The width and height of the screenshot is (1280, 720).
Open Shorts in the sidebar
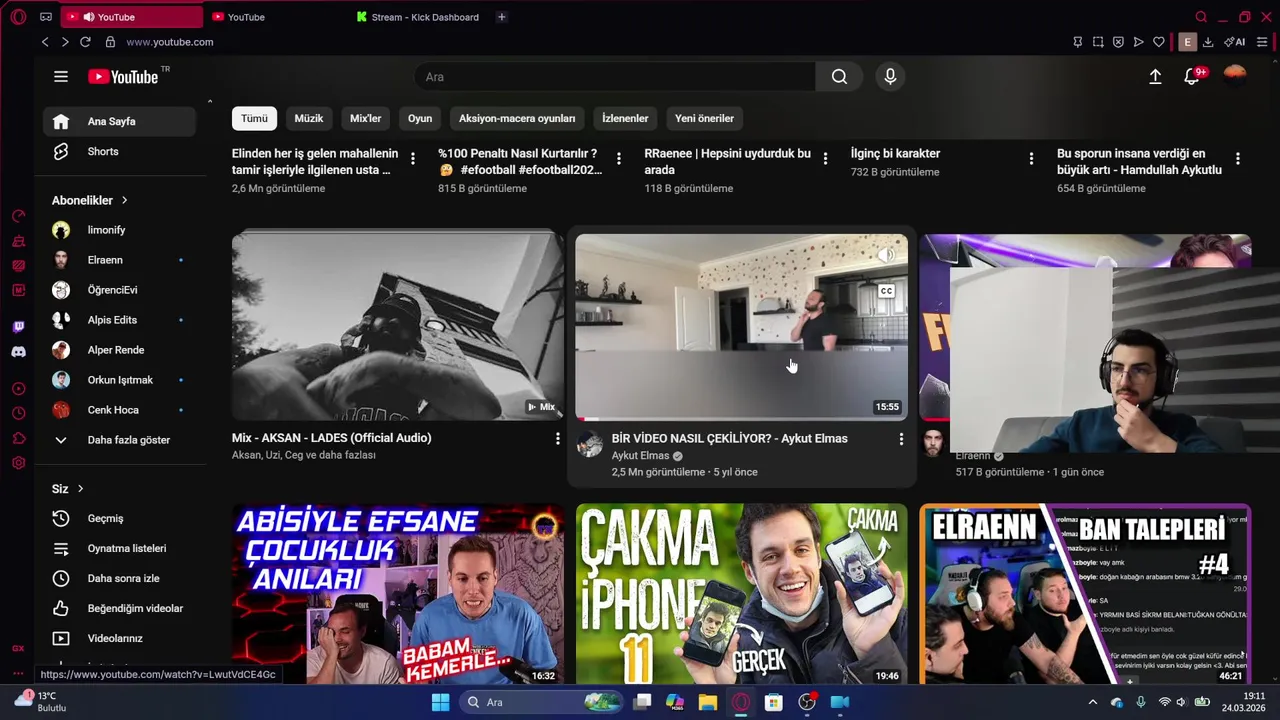click(x=119, y=152)
